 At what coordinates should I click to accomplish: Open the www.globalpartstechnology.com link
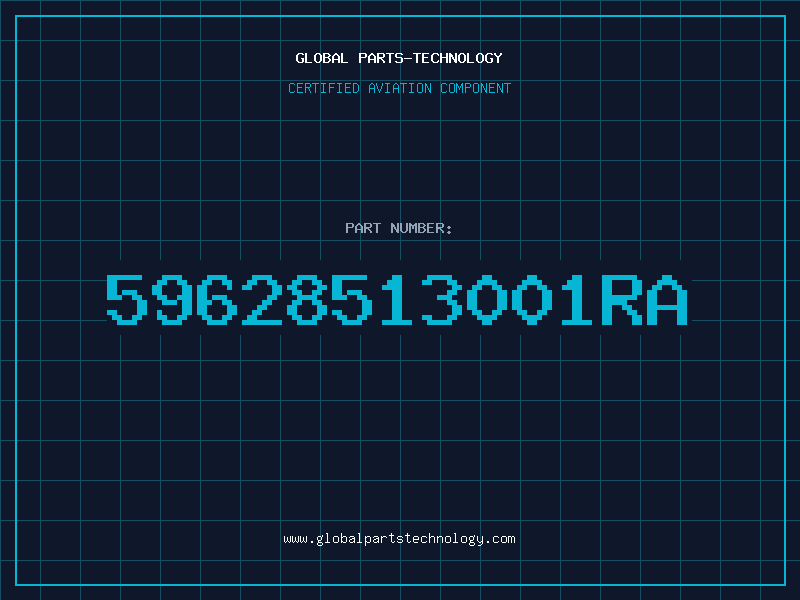[399, 539]
